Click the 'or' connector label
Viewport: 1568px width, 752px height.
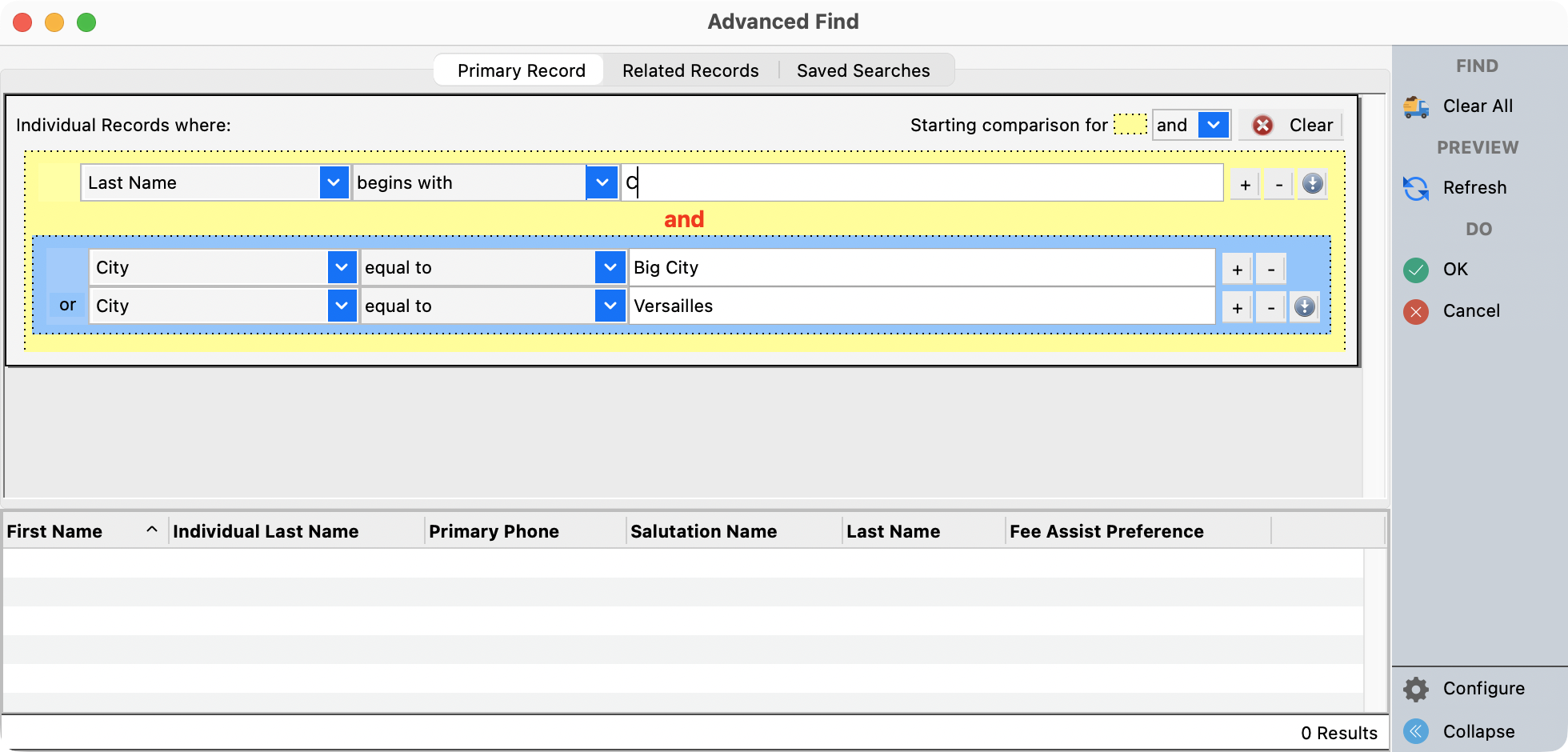click(x=67, y=305)
